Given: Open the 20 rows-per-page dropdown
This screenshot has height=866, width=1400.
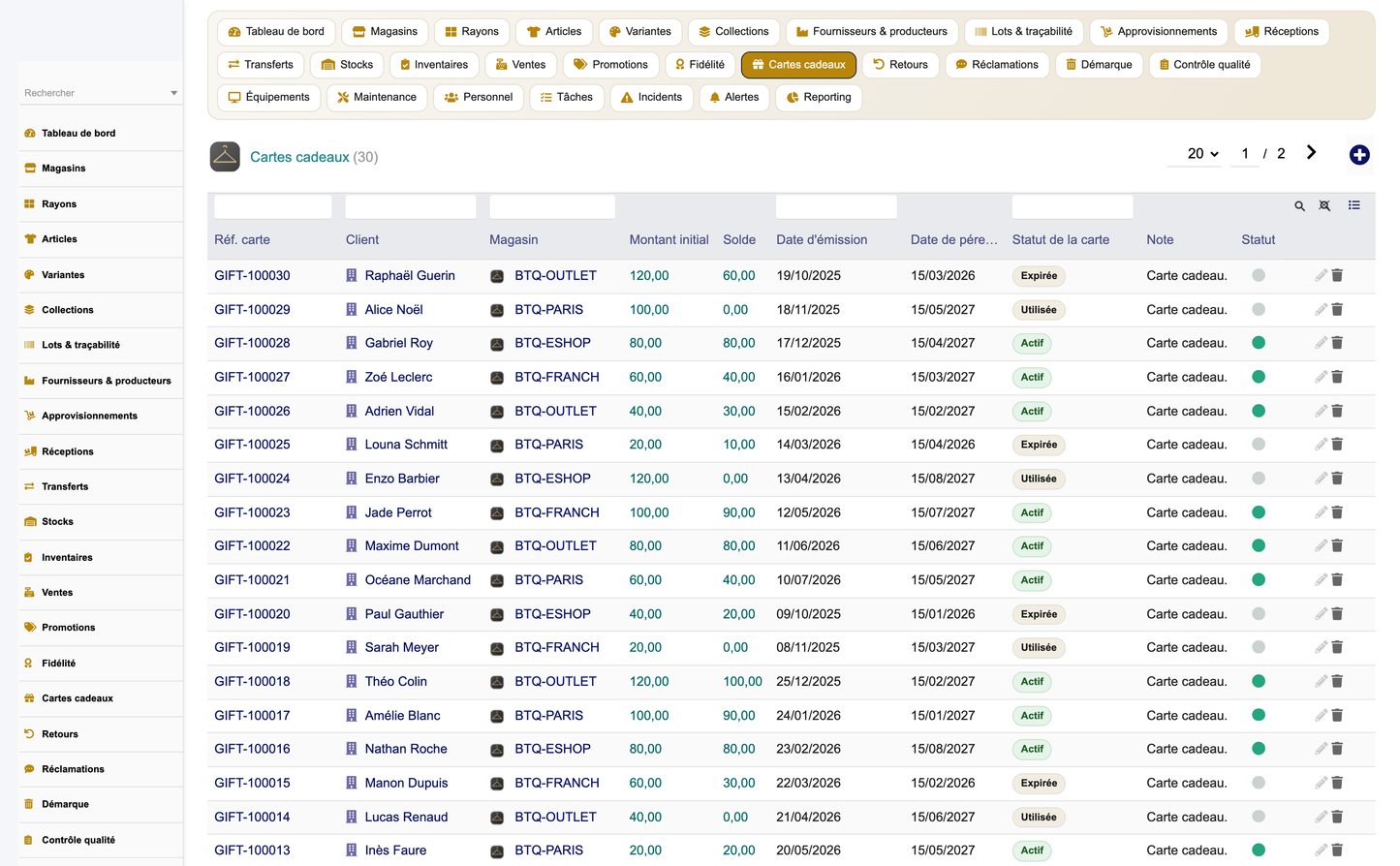Looking at the screenshot, I should click(1202, 153).
